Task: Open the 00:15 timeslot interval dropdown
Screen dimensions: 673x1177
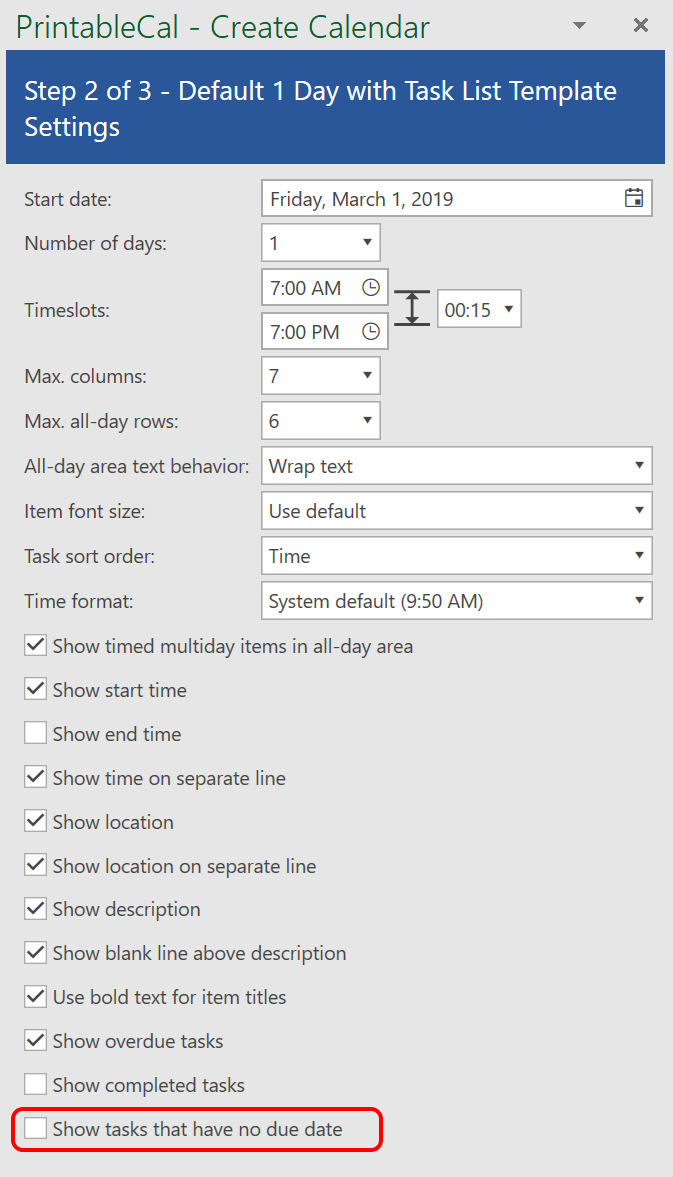Action: point(508,310)
